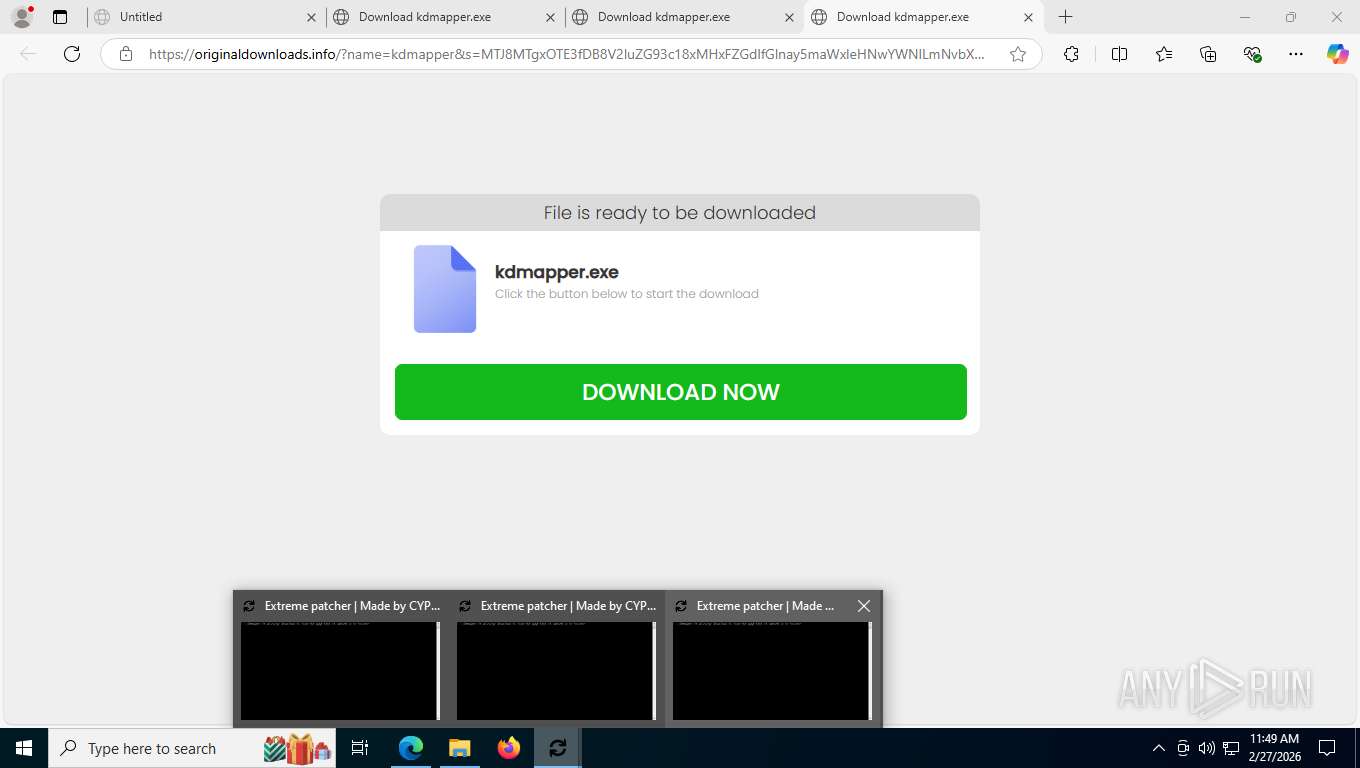The height and width of the screenshot is (768, 1360).
Task: Click the search highlights gift icon
Action: tap(298, 748)
